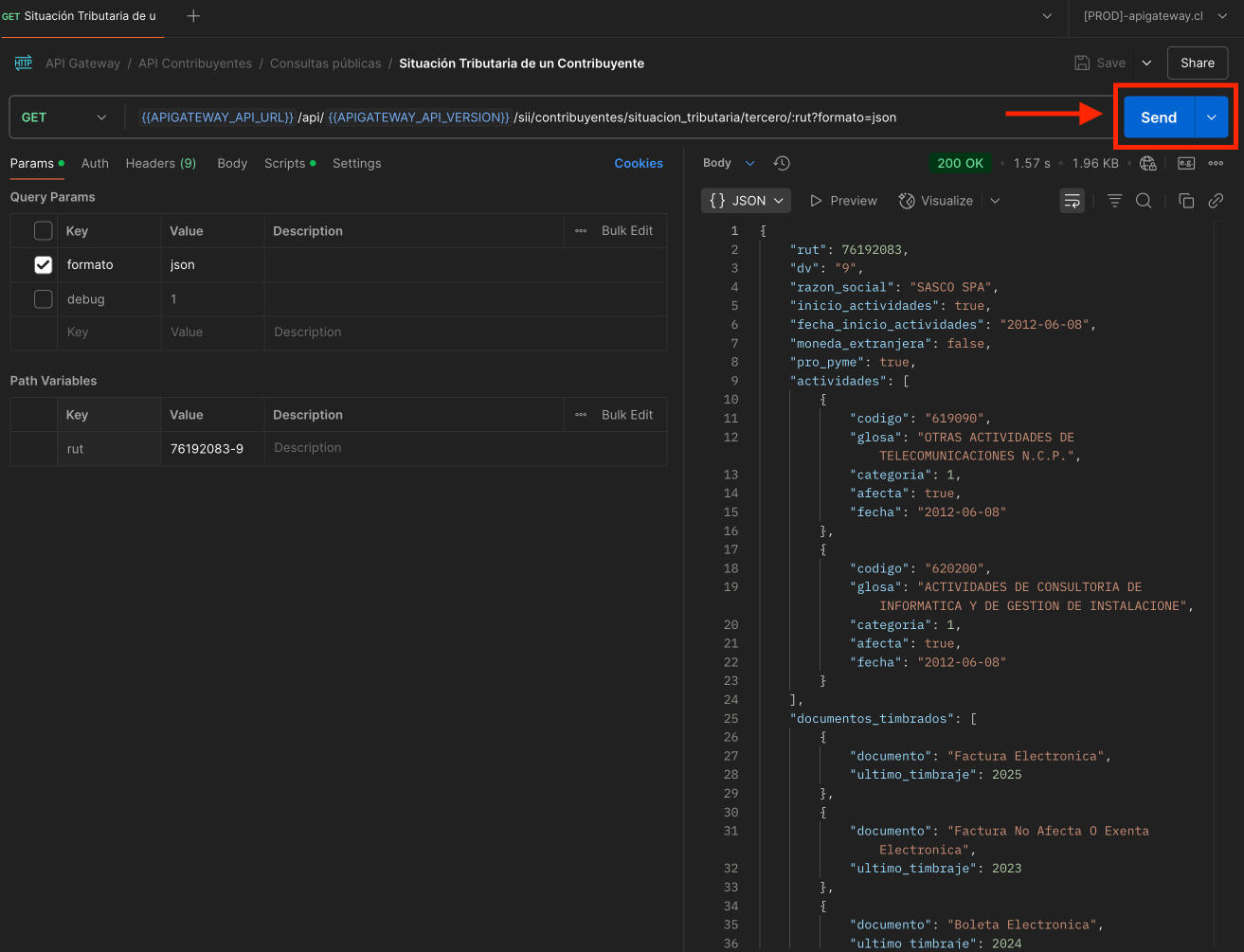Click the Visualize button
Viewport: 1244px width, 952px height.
(936, 201)
